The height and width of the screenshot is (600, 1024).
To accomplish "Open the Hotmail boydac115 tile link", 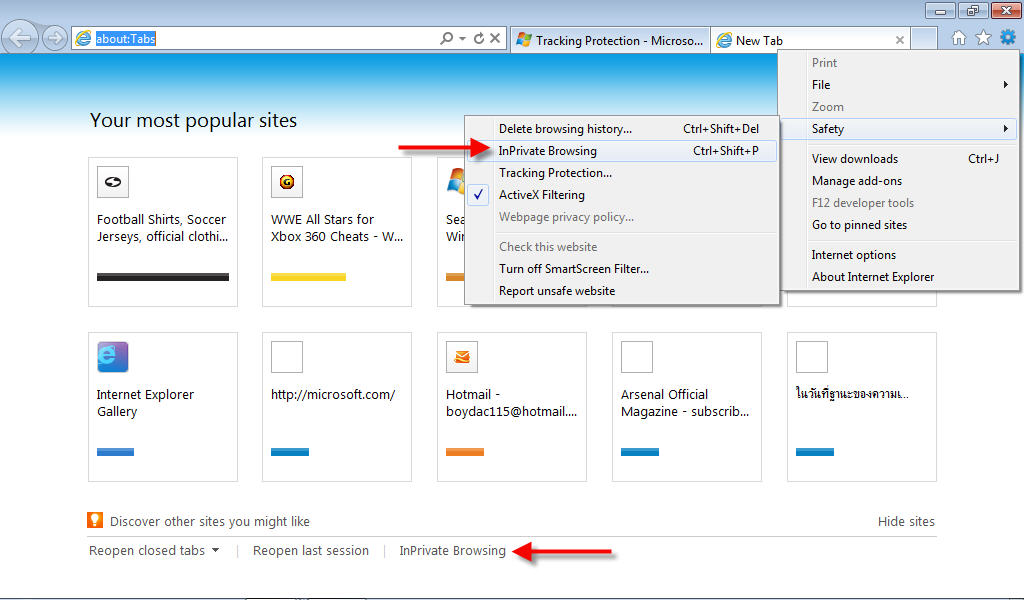I will [511, 403].
